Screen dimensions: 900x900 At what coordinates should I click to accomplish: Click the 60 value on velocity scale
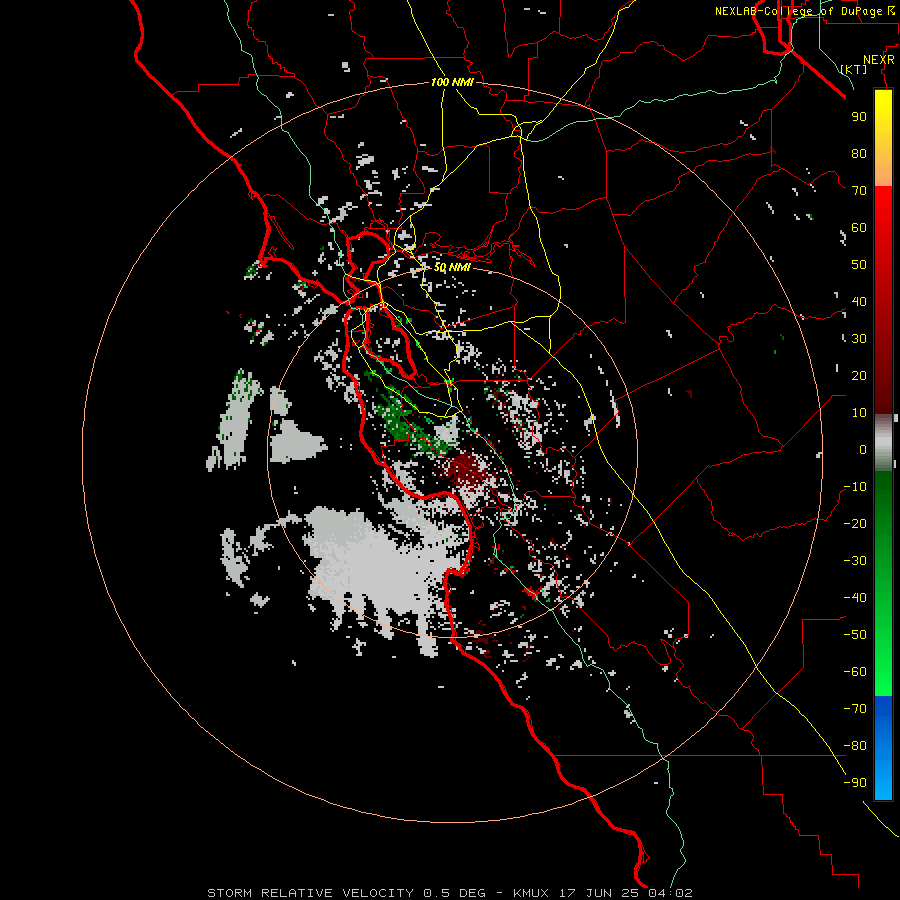coord(859,227)
